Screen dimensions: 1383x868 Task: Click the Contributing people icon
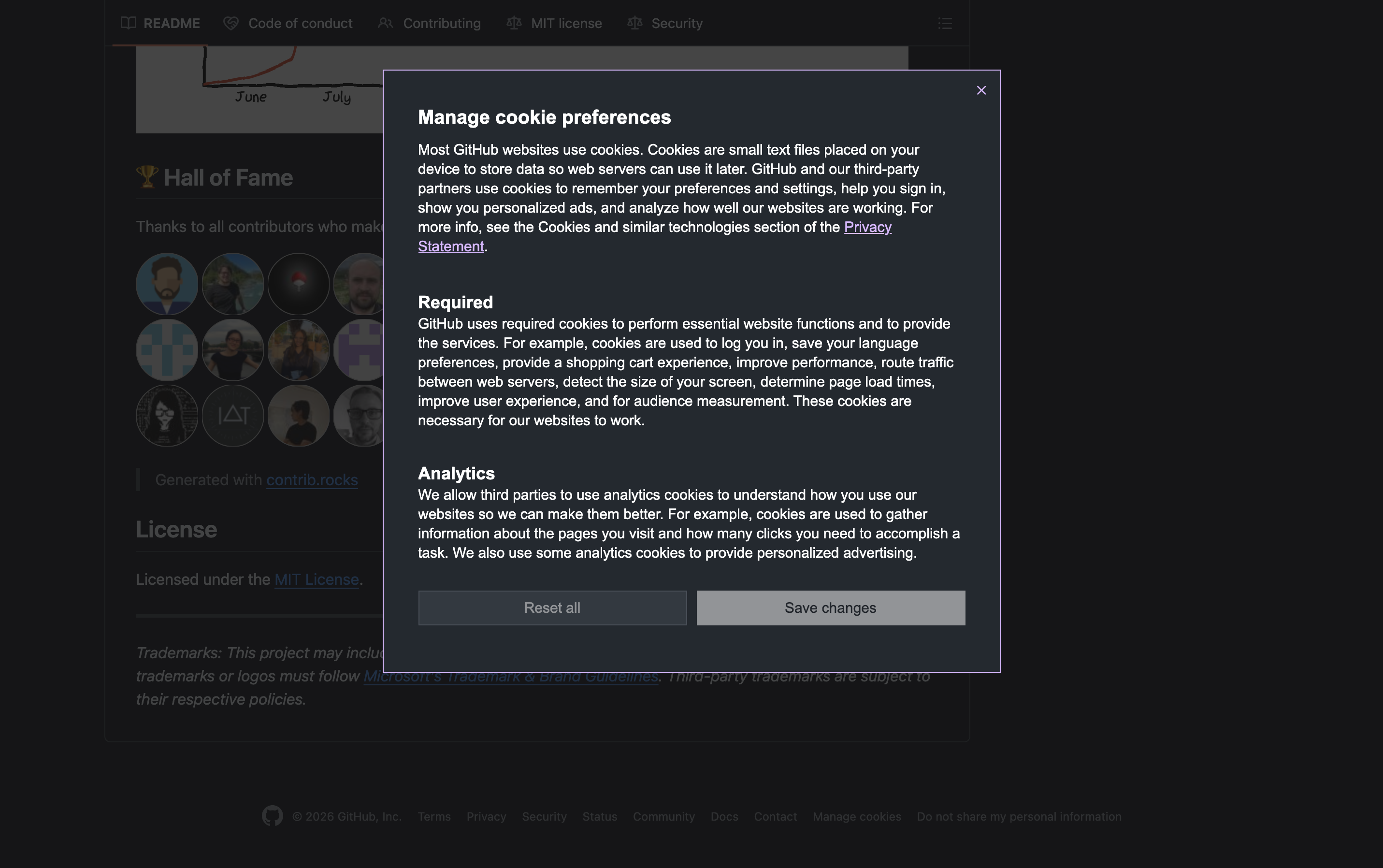(386, 24)
